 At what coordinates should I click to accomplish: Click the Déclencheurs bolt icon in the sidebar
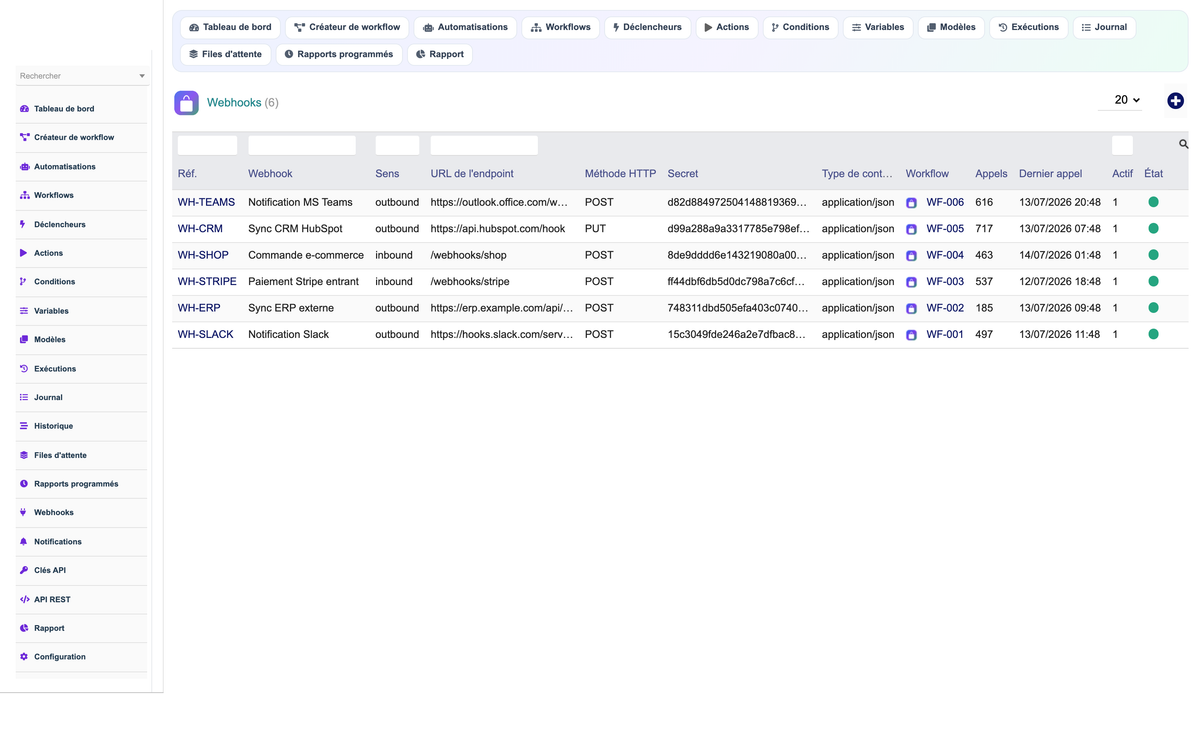pyautogui.click(x=24, y=224)
